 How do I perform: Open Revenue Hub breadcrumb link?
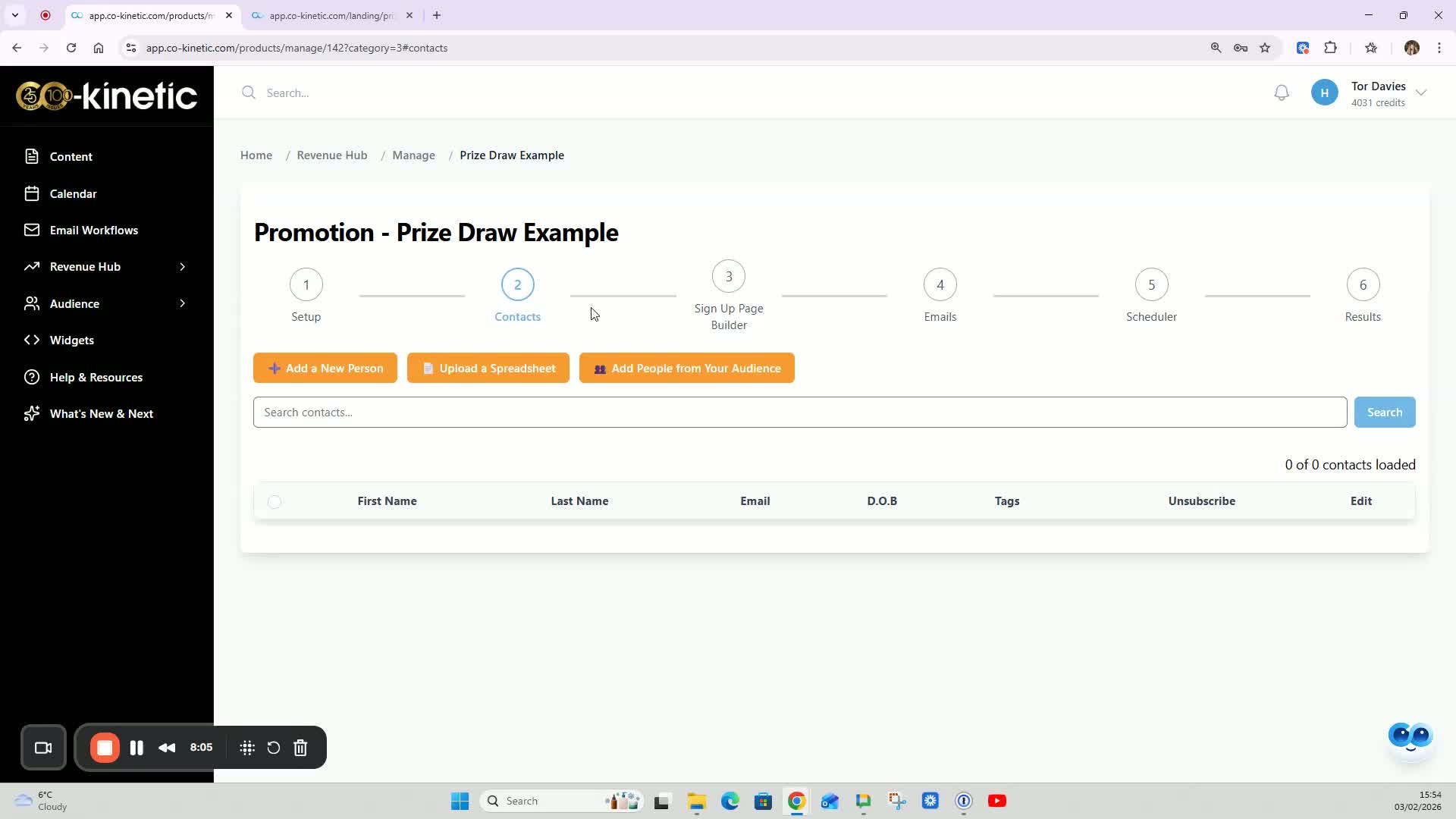tap(332, 155)
